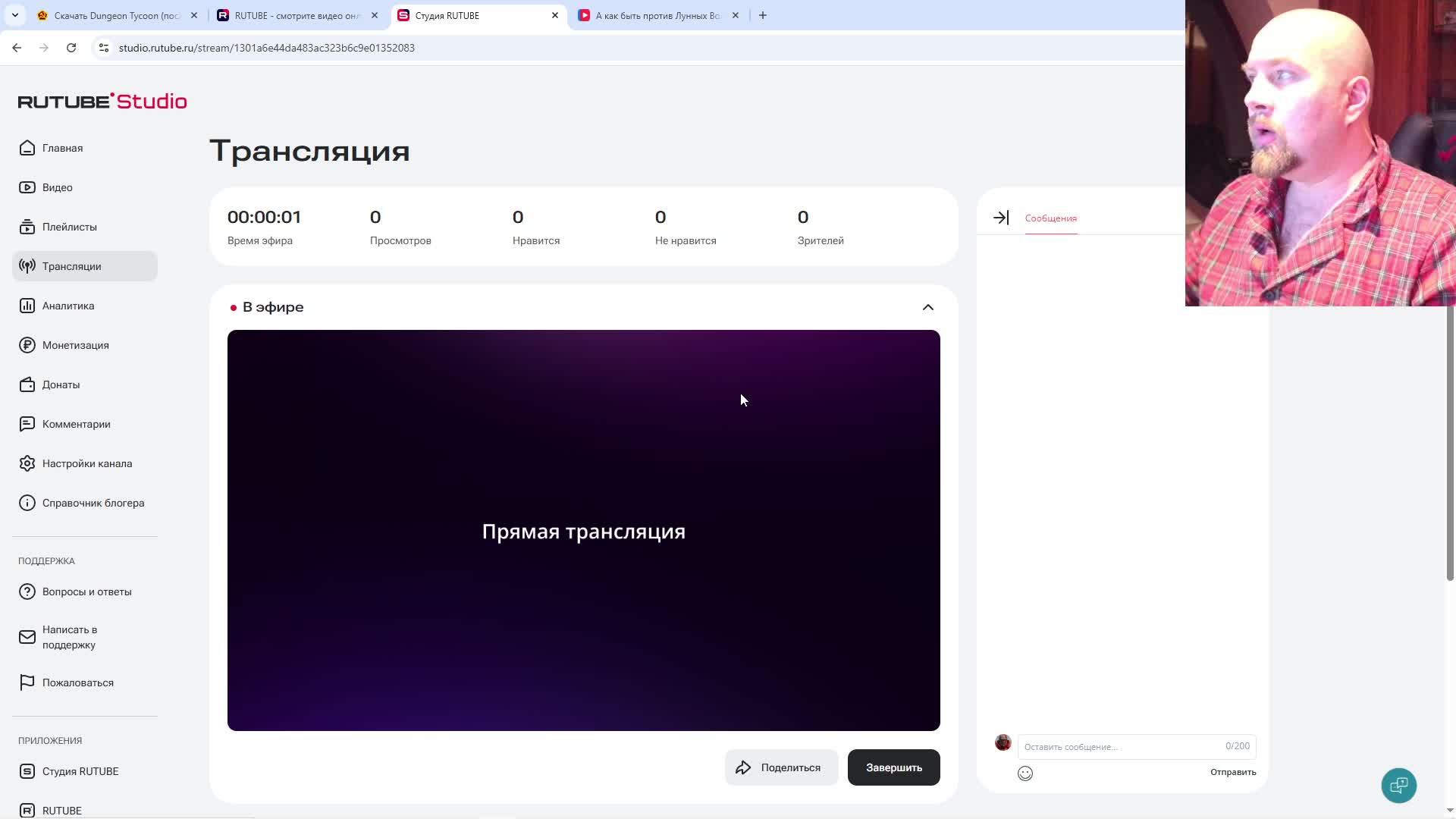Click the Монетизация ruble icon
This screenshot has width=1456, height=819.
coord(27,345)
